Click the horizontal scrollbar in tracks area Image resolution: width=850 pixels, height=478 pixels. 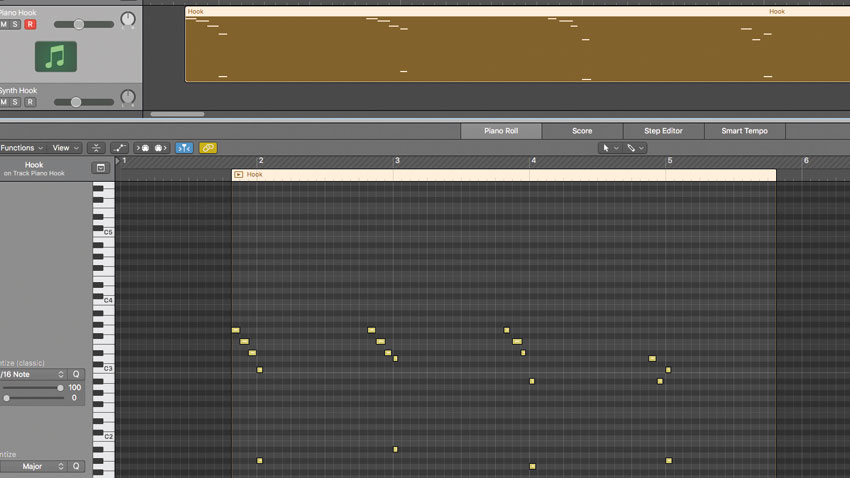click(177, 114)
